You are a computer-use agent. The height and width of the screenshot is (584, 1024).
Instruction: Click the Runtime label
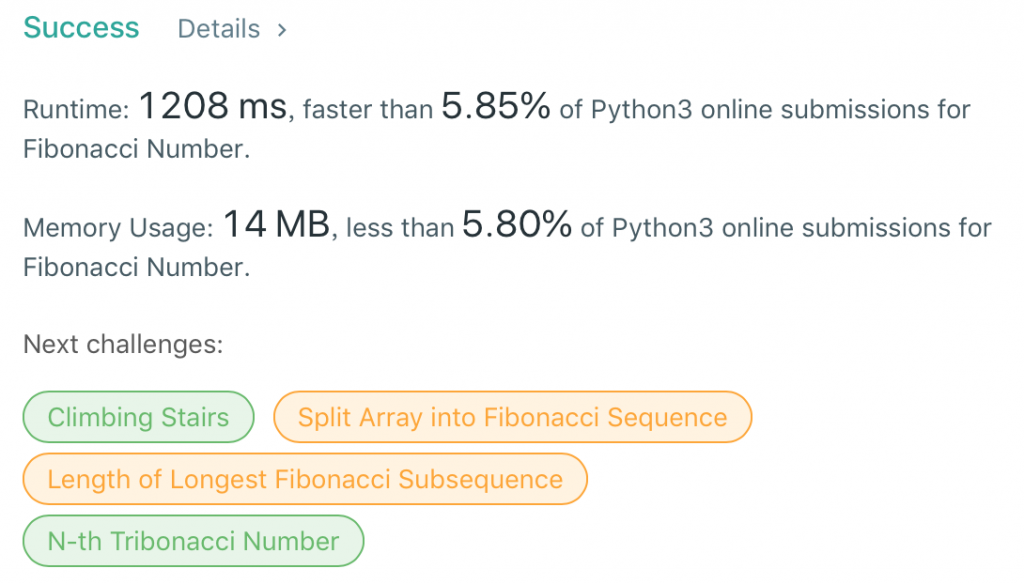tap(75, 109)
